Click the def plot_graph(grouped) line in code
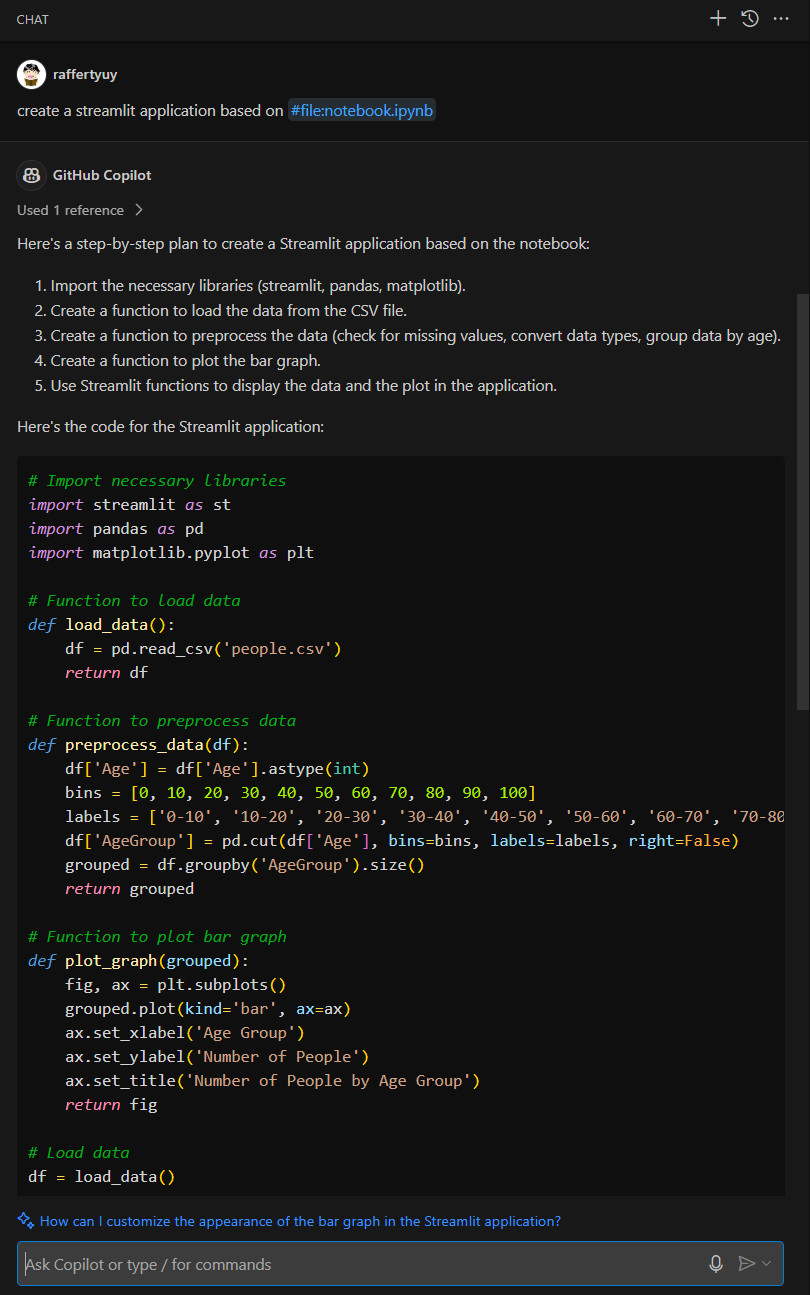Image resolution: width=810 pixels, height=1295 pixels. click(138, 961)
